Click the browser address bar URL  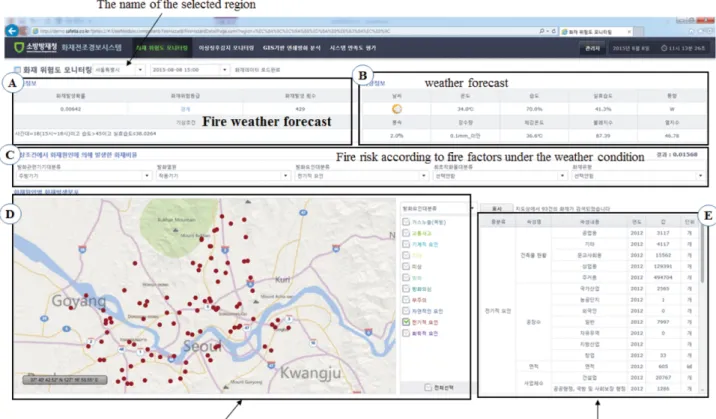(x=215, y=31)
